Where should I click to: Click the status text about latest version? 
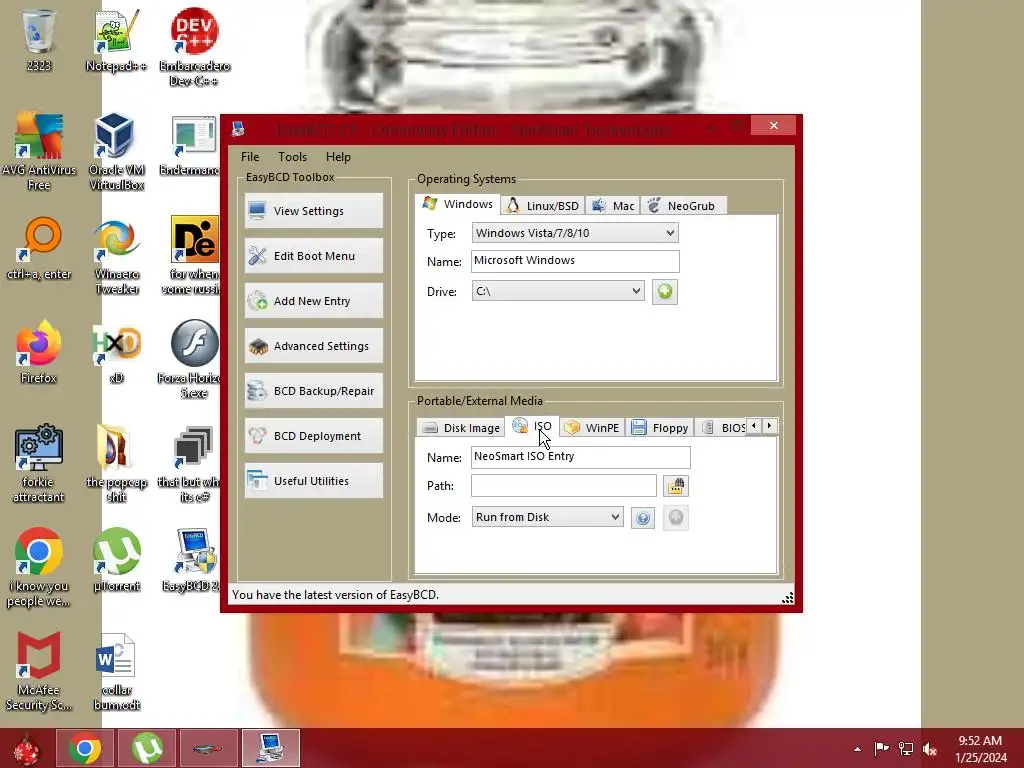tap(336, 595)
